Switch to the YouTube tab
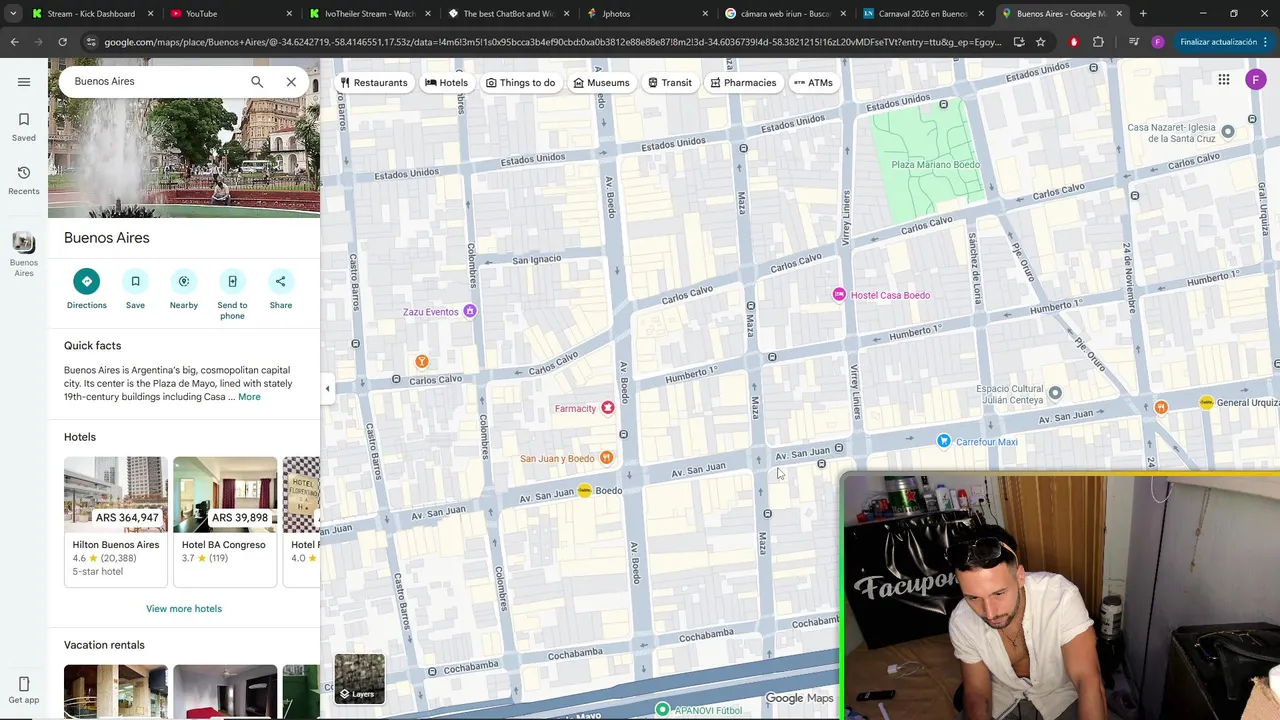This screenshot has height=720, width=1280. click(229, 13)
